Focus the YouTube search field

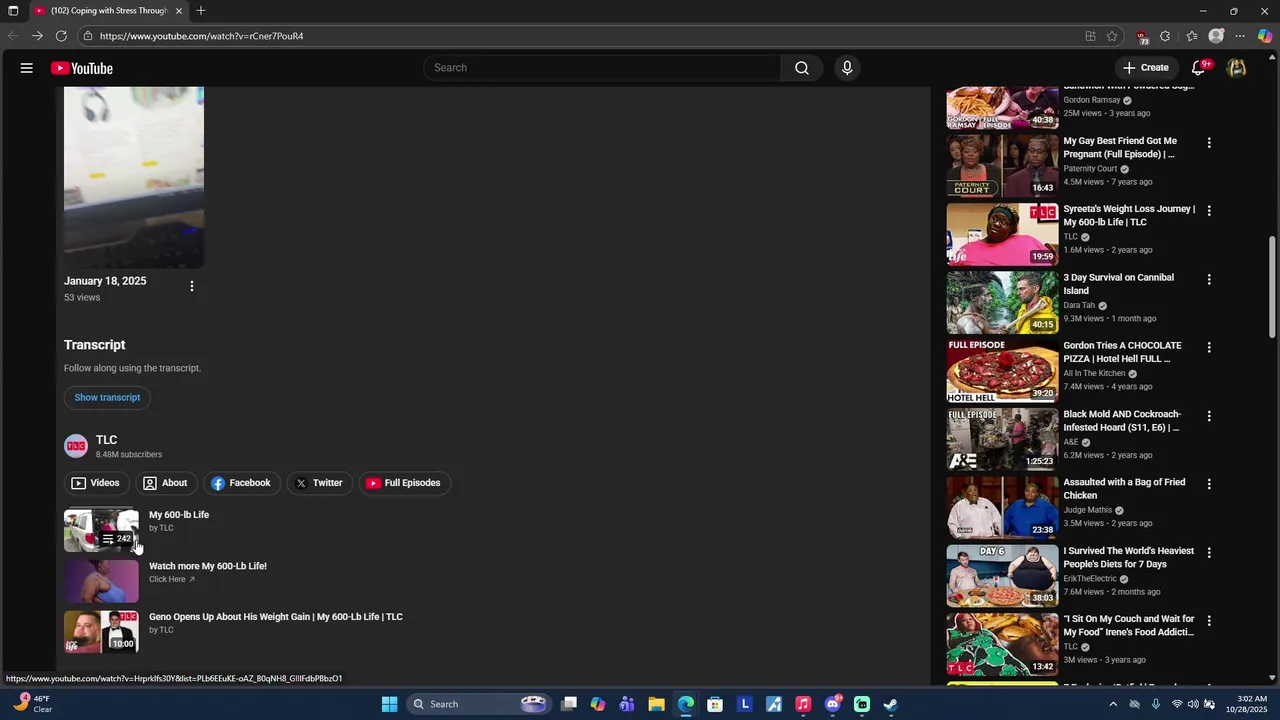tap(603, 68)
